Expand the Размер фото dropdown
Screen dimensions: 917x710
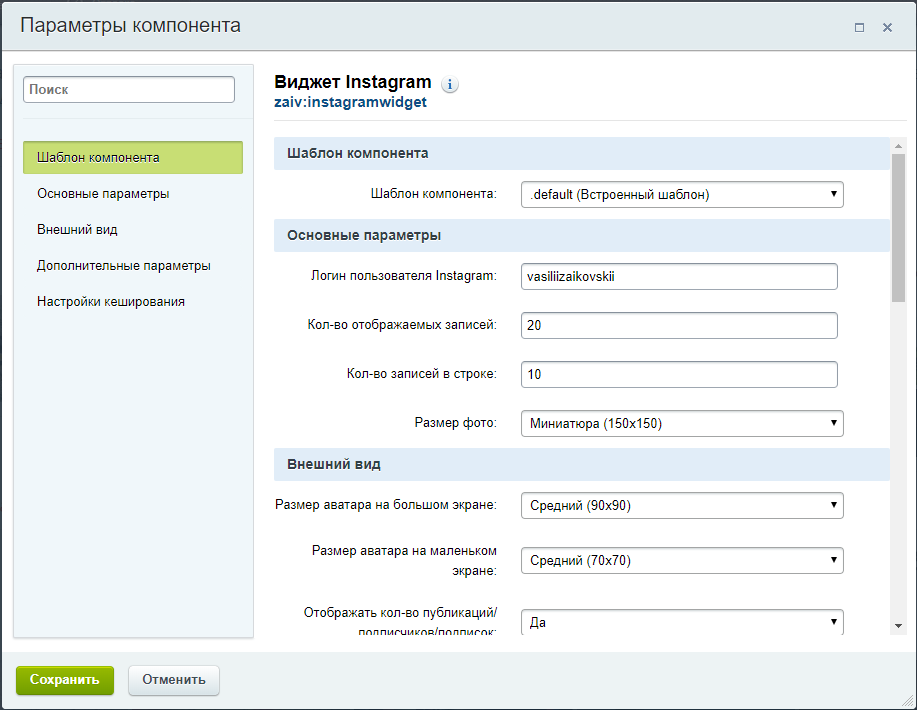682,423
